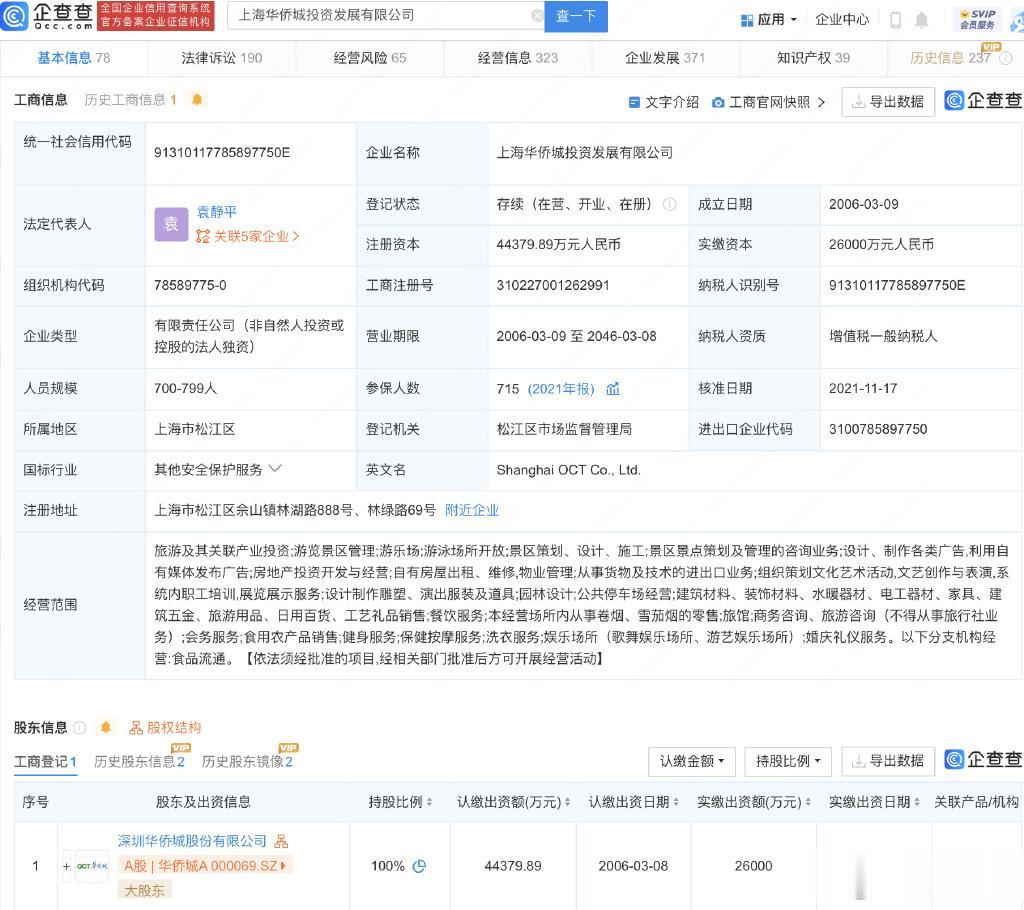Expand 关联5家企业 related companies
Image resolution: width=1024 pixels, height=910 pixels.
coord(248,236)
